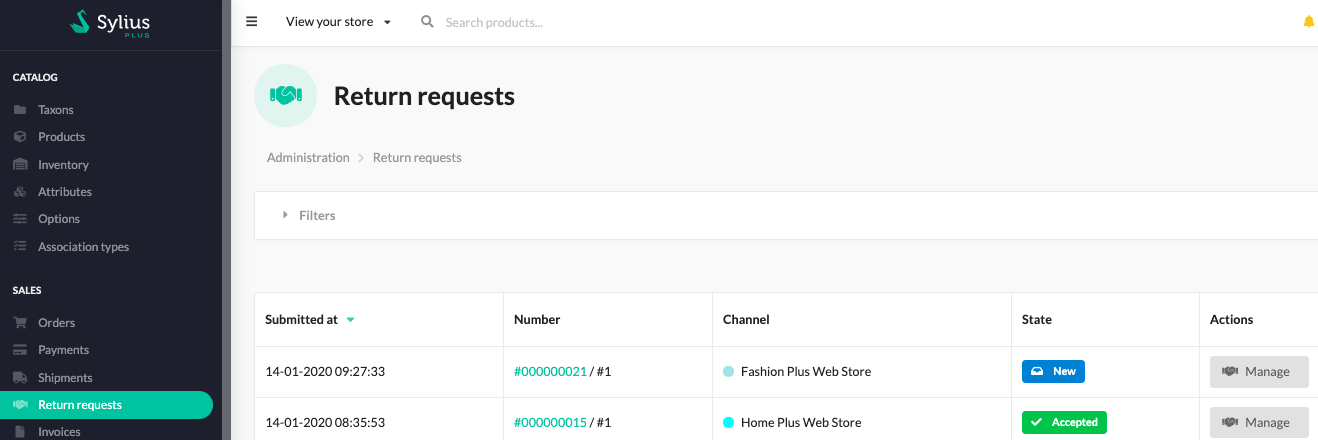
Task: Click the search magnifier icon
Action: [x=427, y=21]
